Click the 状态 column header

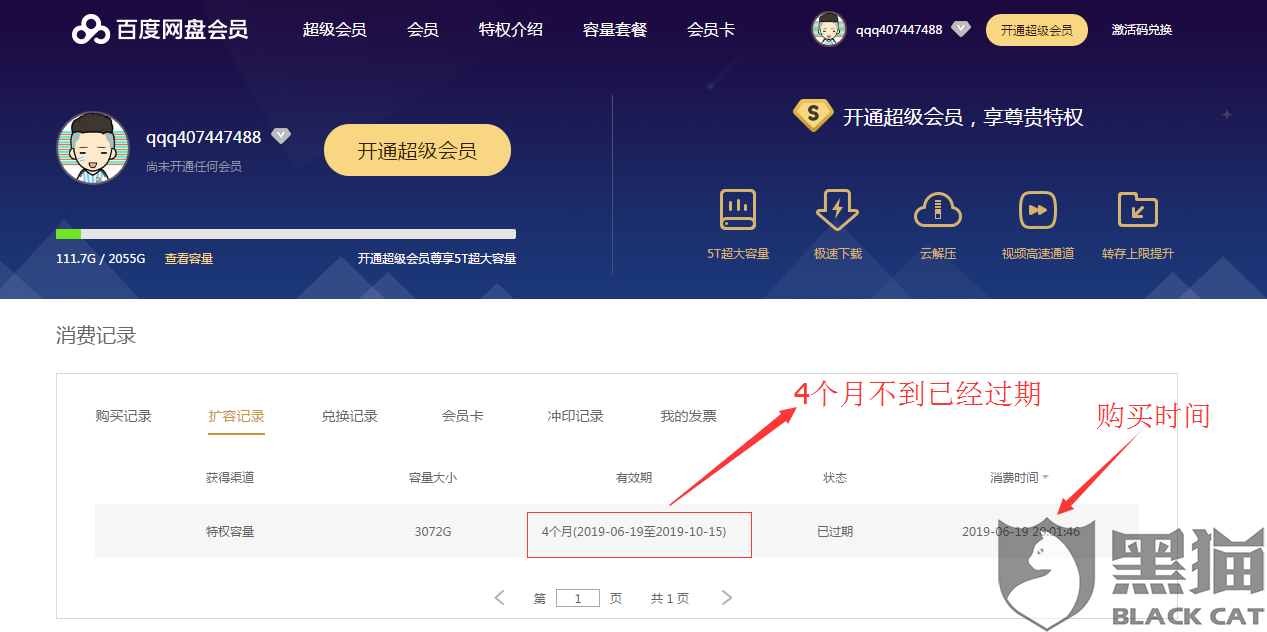(835, 478)
